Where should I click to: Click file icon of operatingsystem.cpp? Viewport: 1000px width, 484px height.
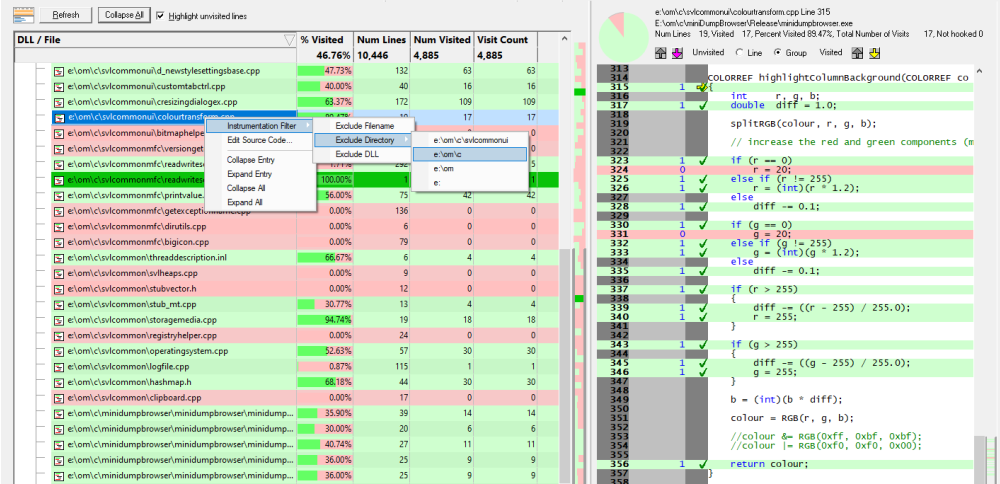(59, 351)
